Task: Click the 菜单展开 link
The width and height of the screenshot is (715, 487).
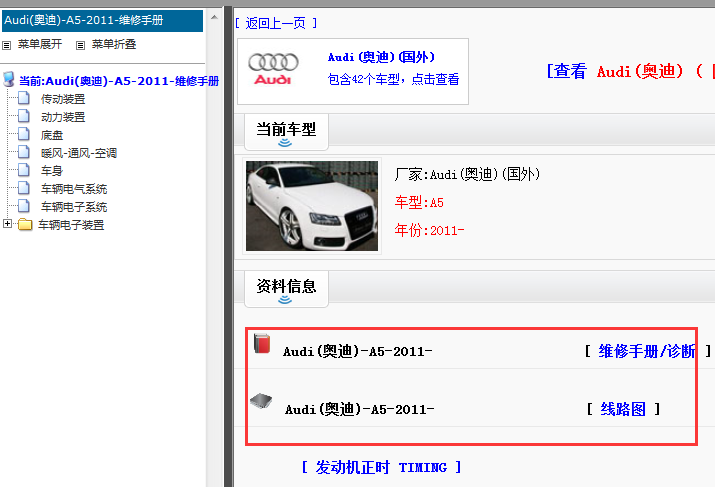Action: click(x=40, y=44)
